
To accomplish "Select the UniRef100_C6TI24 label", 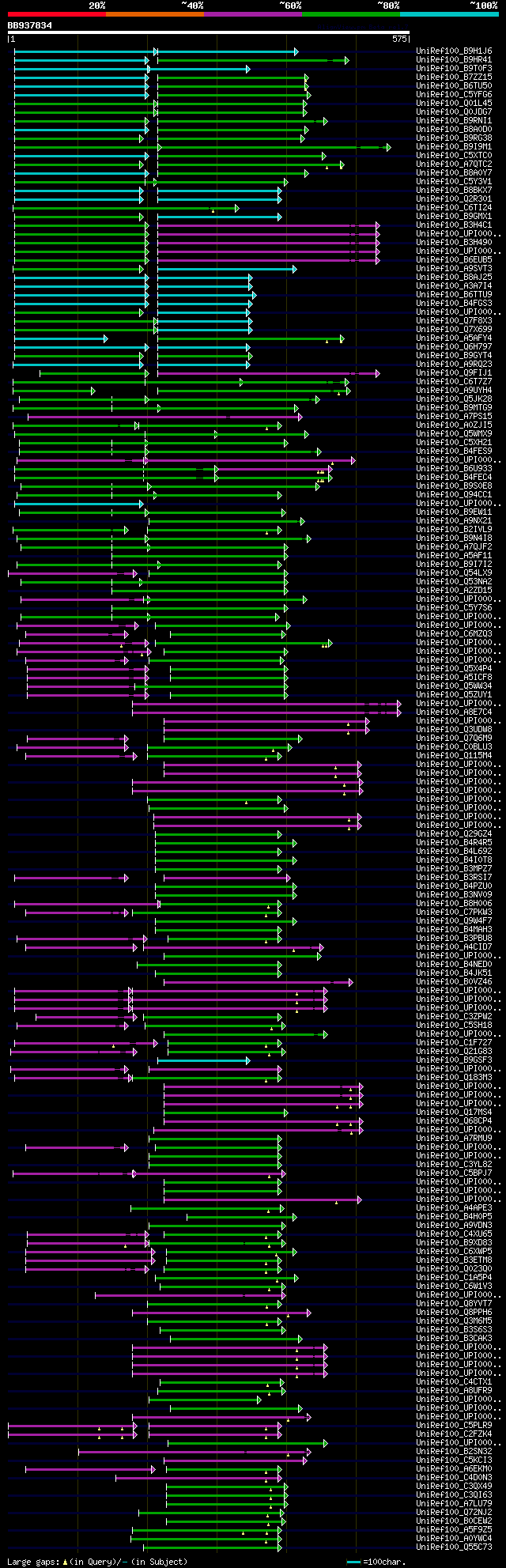I will tap(454, 208).
